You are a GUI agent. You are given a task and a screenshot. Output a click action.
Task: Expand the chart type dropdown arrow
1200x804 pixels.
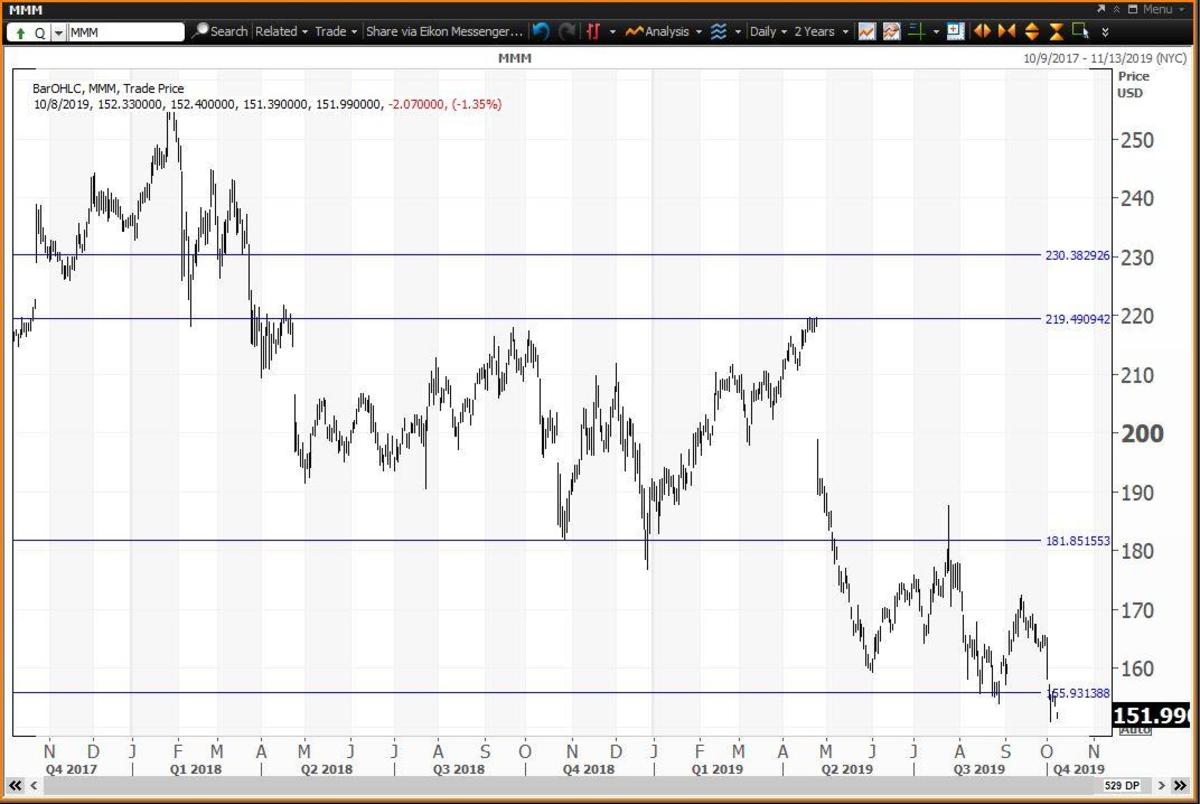613,32
